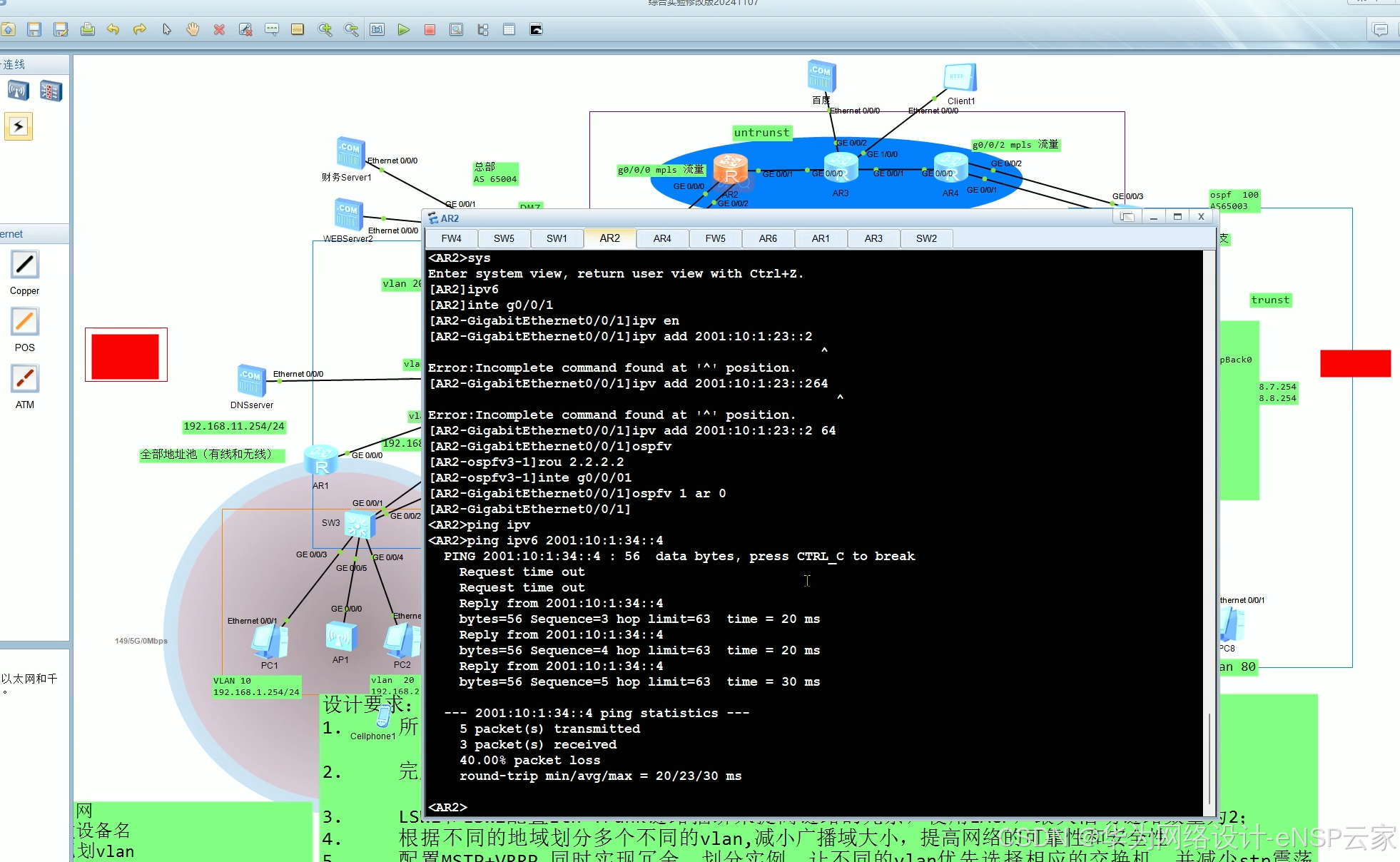Click the terminal prompt line <AR2>

(x=448, y=807)
